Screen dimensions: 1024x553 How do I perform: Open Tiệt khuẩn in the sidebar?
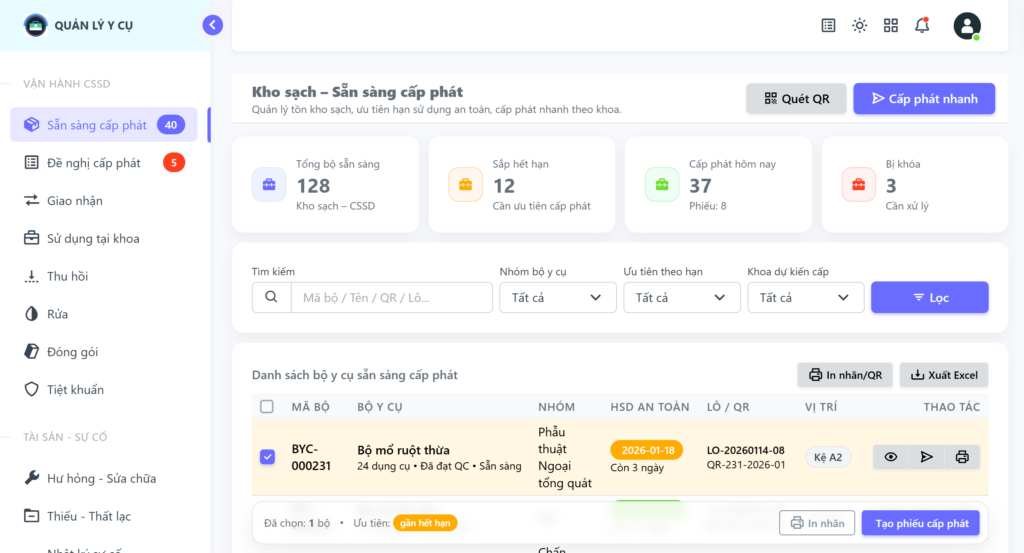tap(75, 390)
